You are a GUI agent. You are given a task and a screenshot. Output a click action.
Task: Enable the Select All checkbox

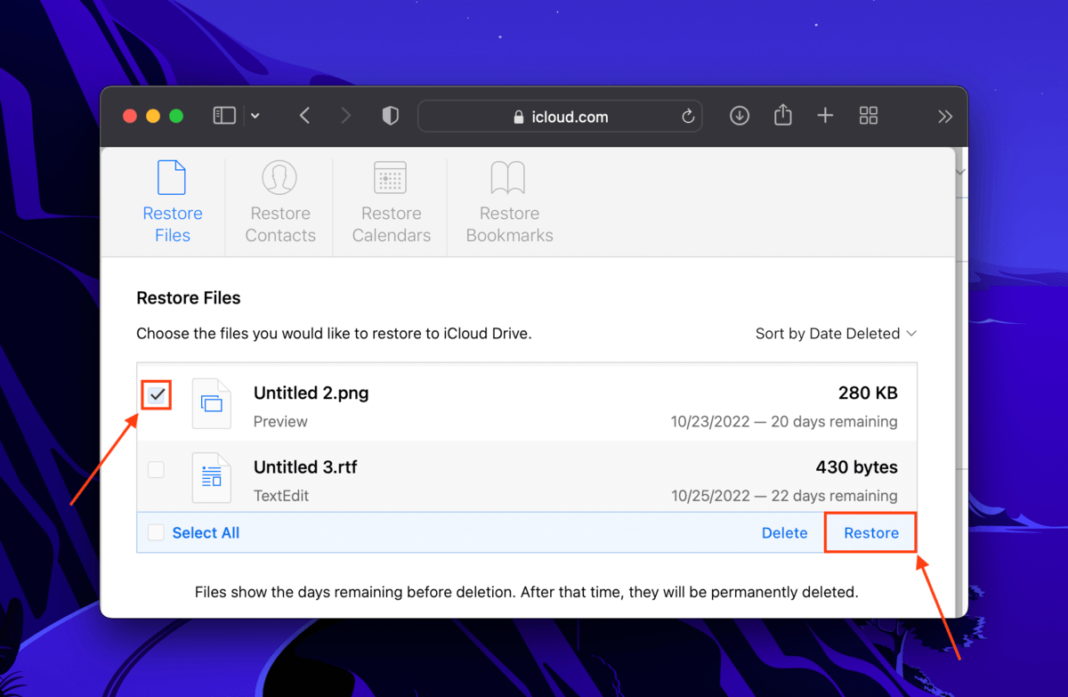[x=156, y=532]
